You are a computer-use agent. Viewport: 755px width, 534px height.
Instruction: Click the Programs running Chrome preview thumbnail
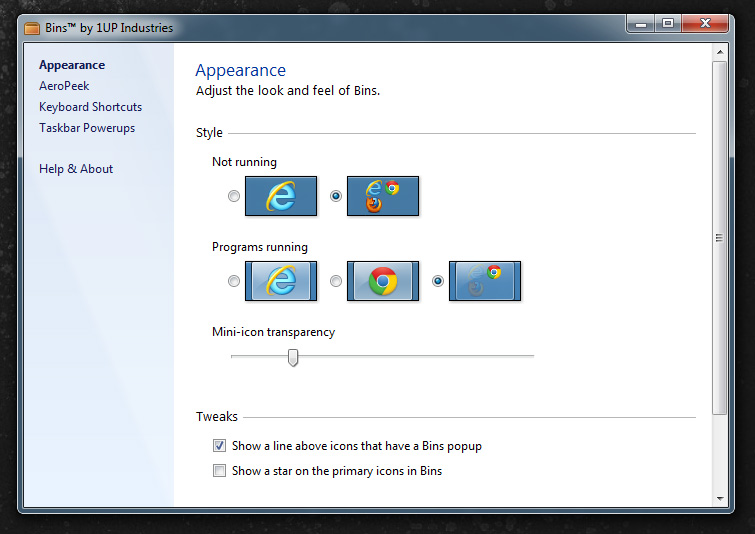click(383, 281)
